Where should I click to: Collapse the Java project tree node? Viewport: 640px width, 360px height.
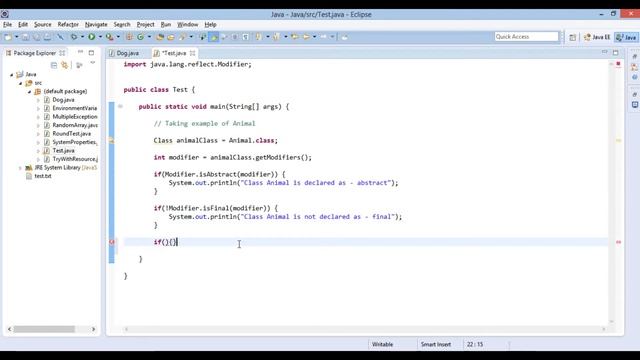click(11, 75)
